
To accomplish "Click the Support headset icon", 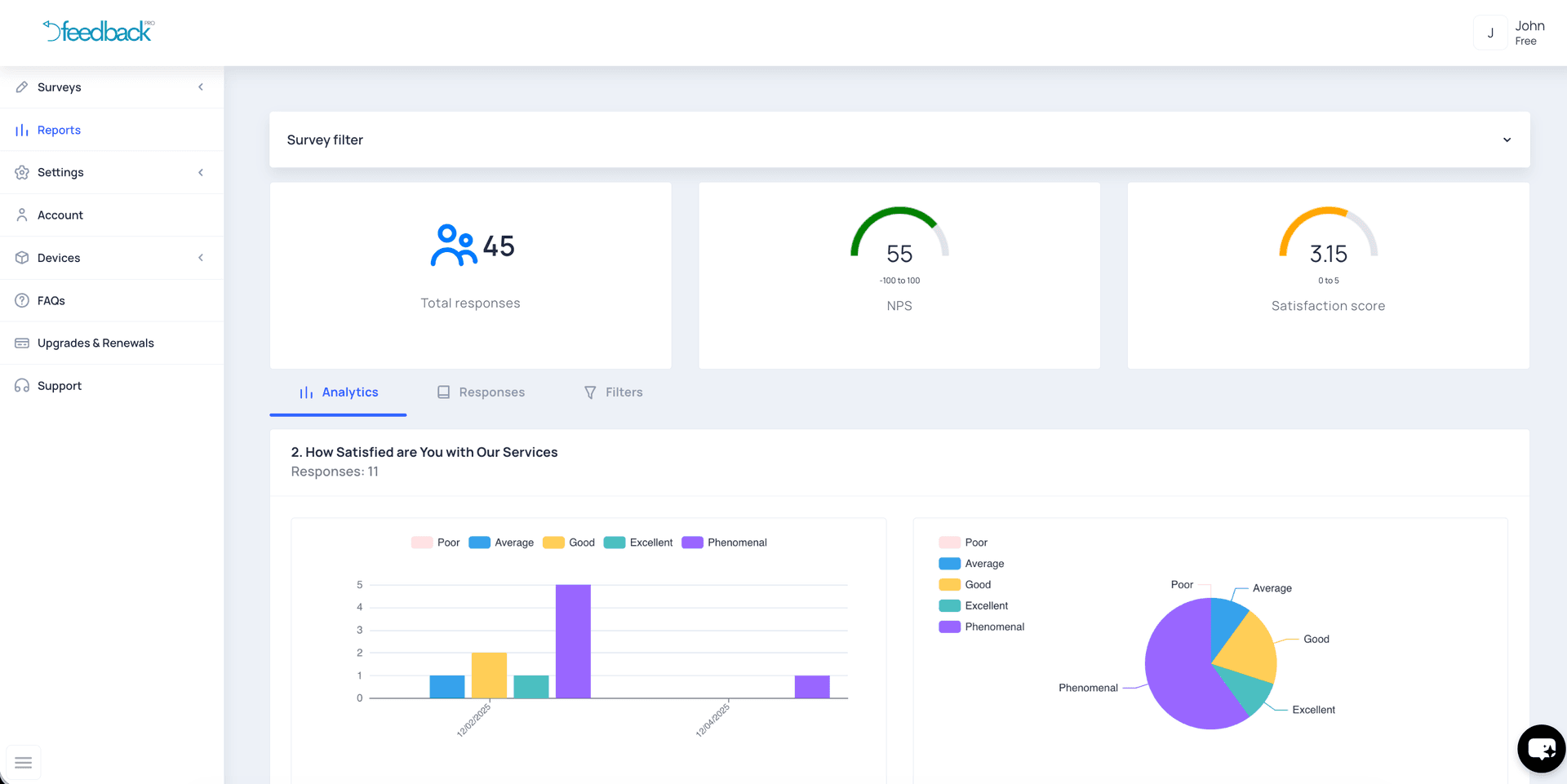I will (22, 386).
